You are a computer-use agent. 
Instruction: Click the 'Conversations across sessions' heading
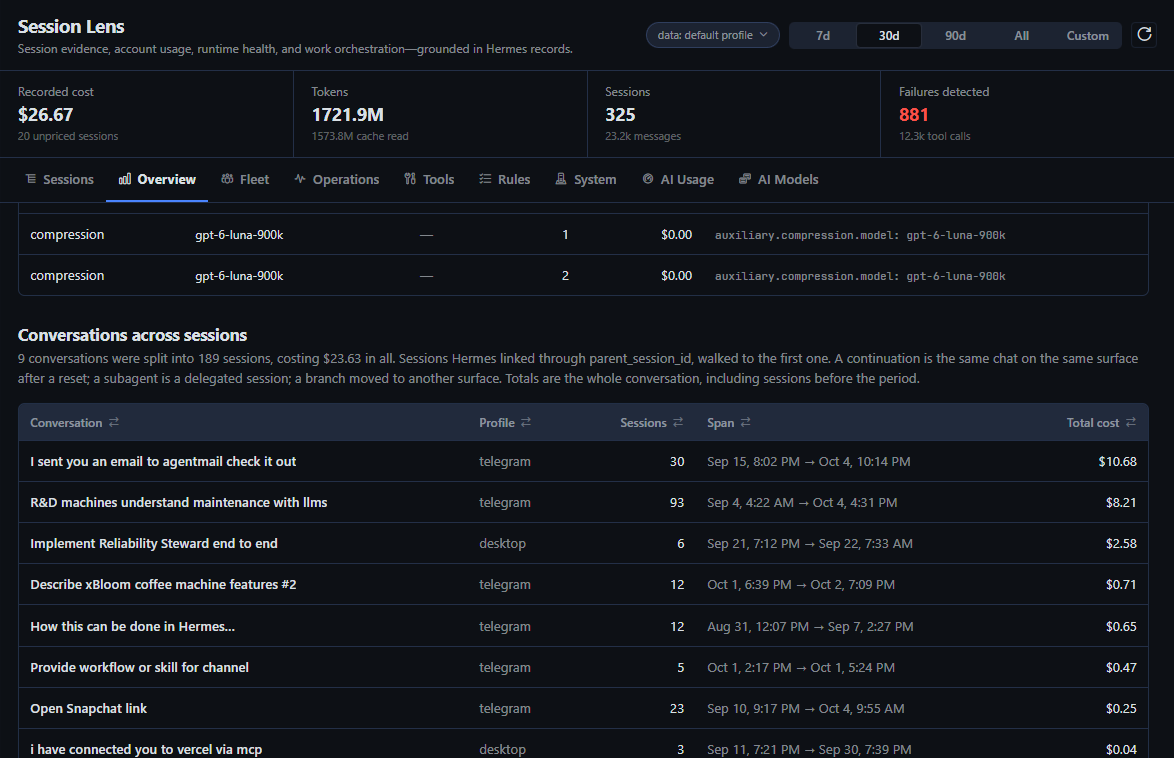tap(133, 335)
